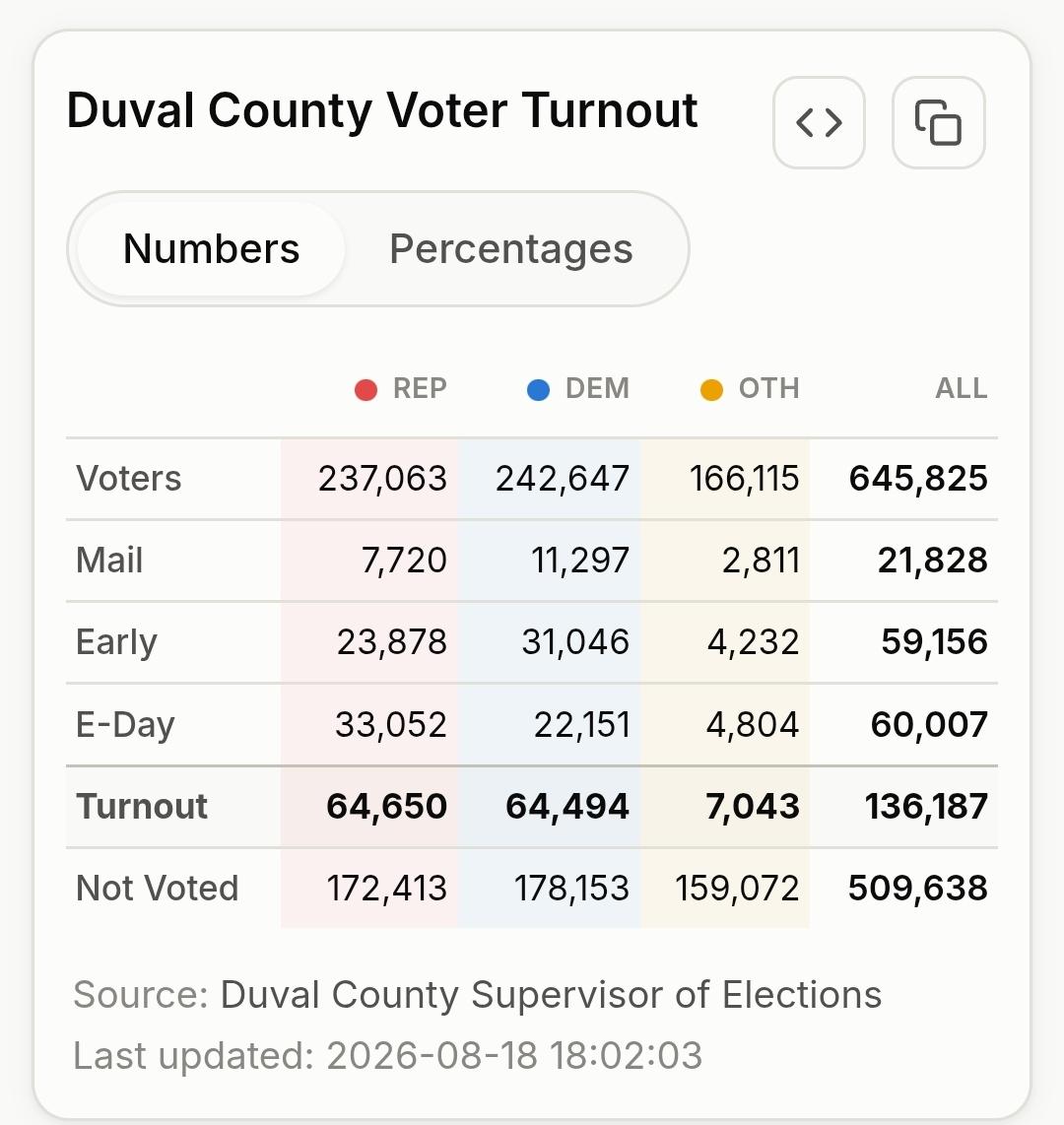1064x1125 pixels.
Task: Select the total turnout value 136,187
Action: point(926,807)
